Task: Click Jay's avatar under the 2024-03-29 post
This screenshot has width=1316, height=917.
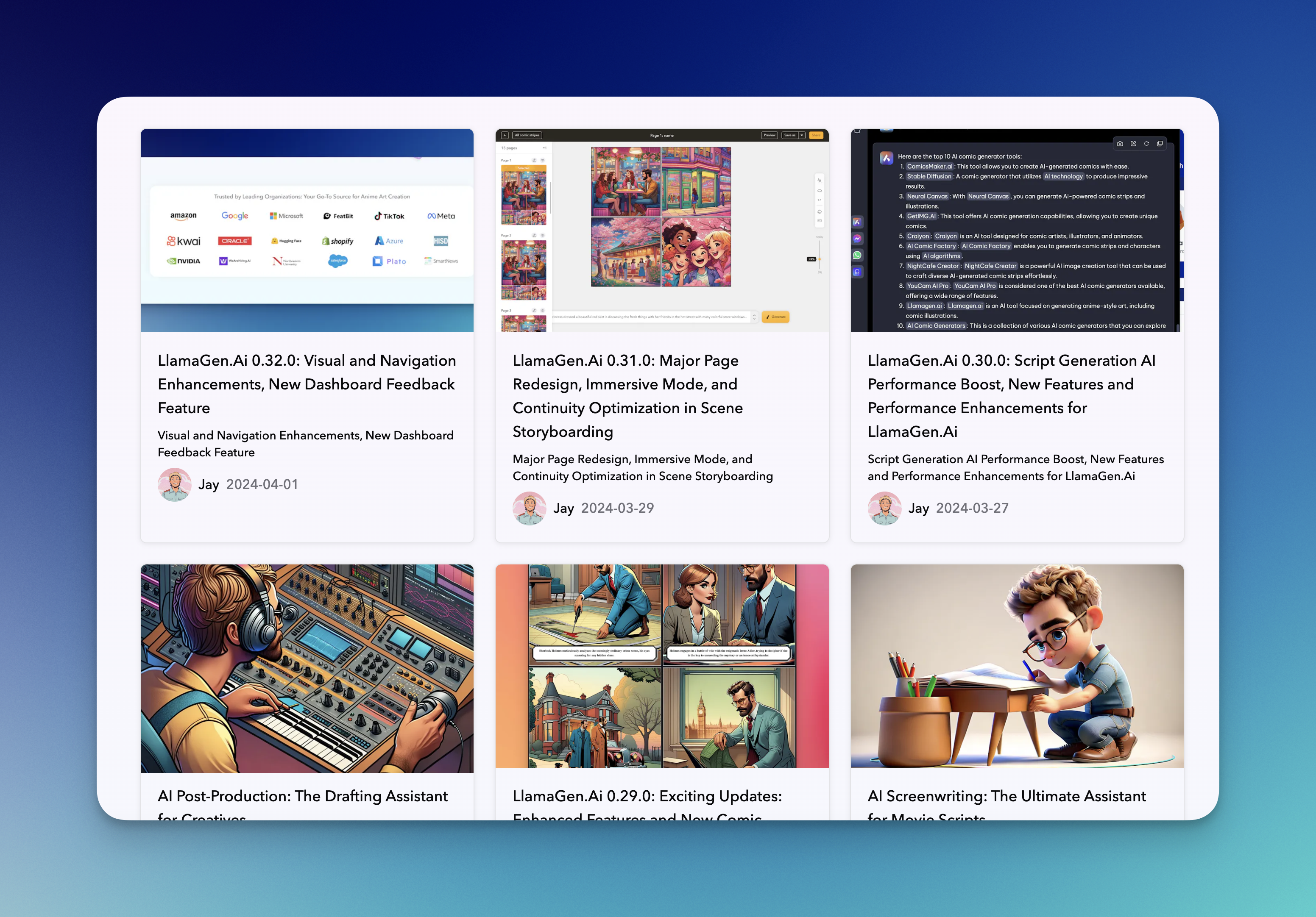Action: 529,508
